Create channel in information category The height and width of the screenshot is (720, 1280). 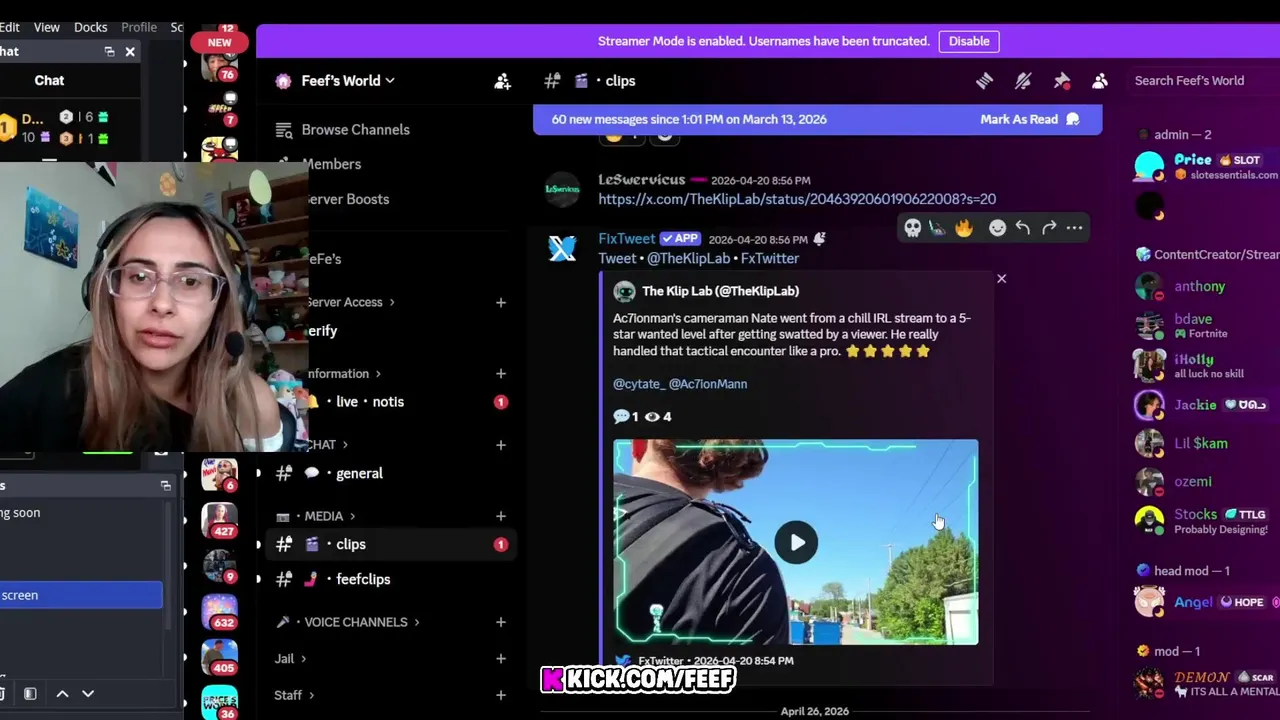point(500,374)
